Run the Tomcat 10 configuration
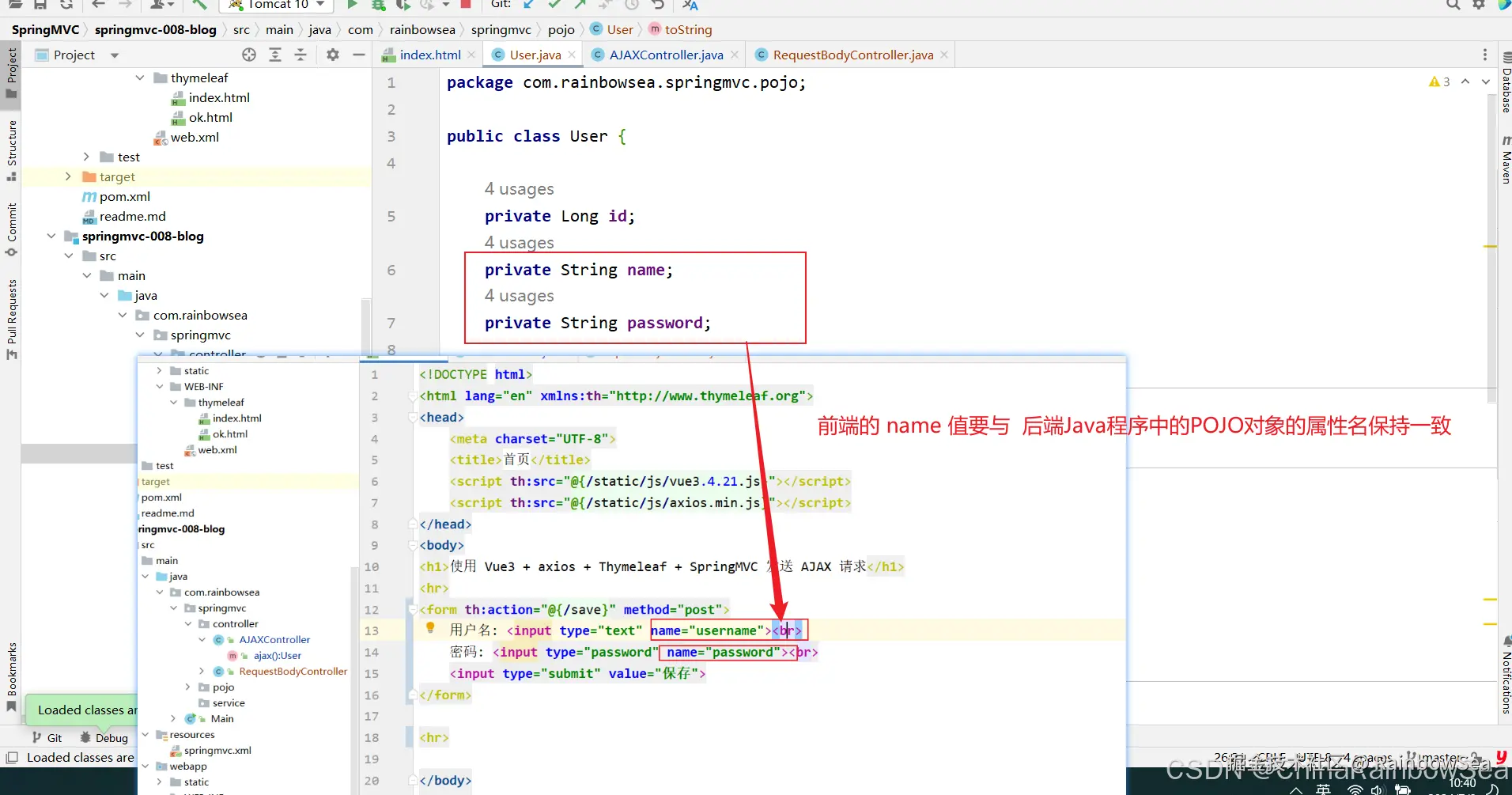Image resolution: width=1512 pixels, height=795 pixels. [x=353, y=5]
